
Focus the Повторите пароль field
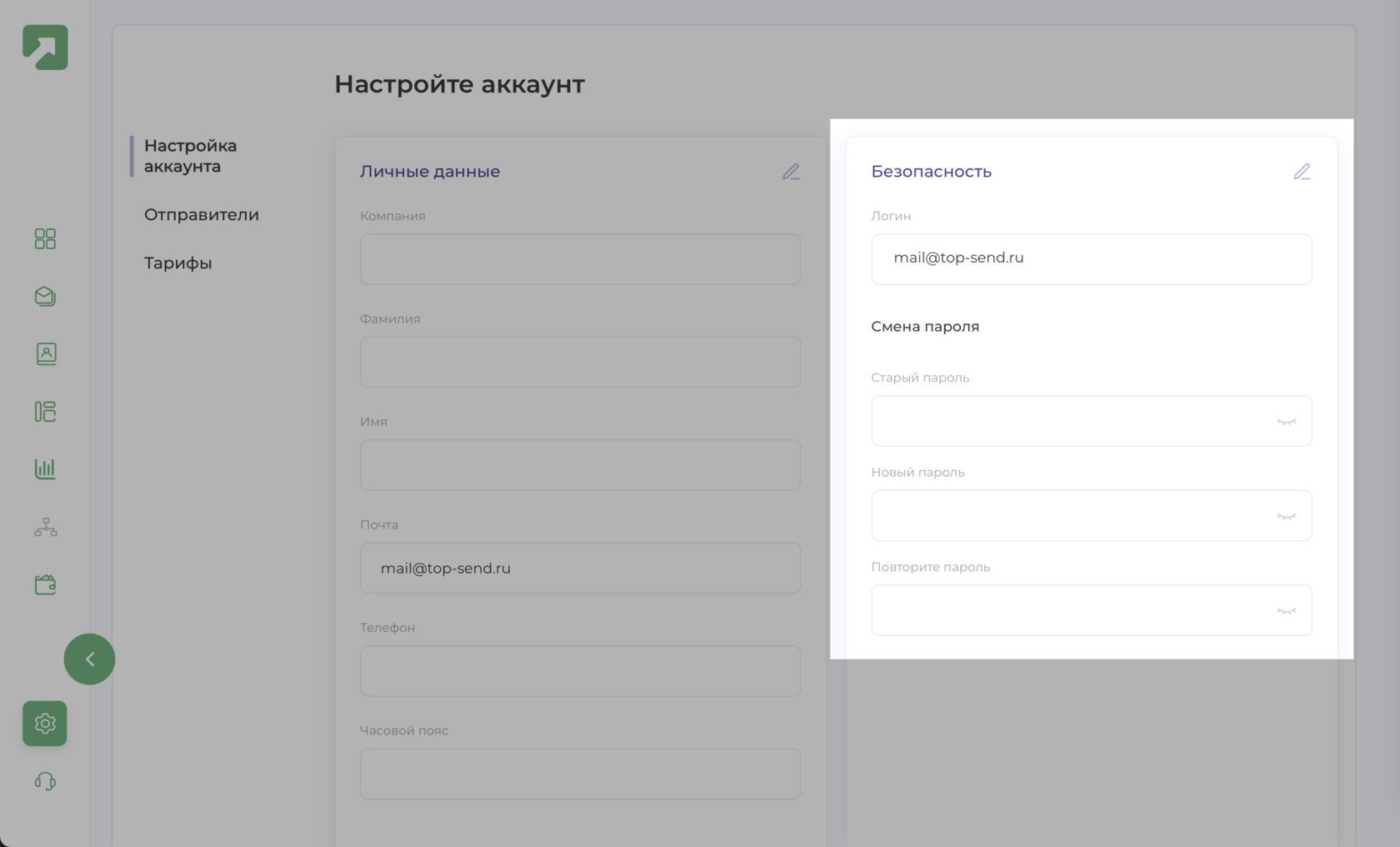pos(1092,610)
